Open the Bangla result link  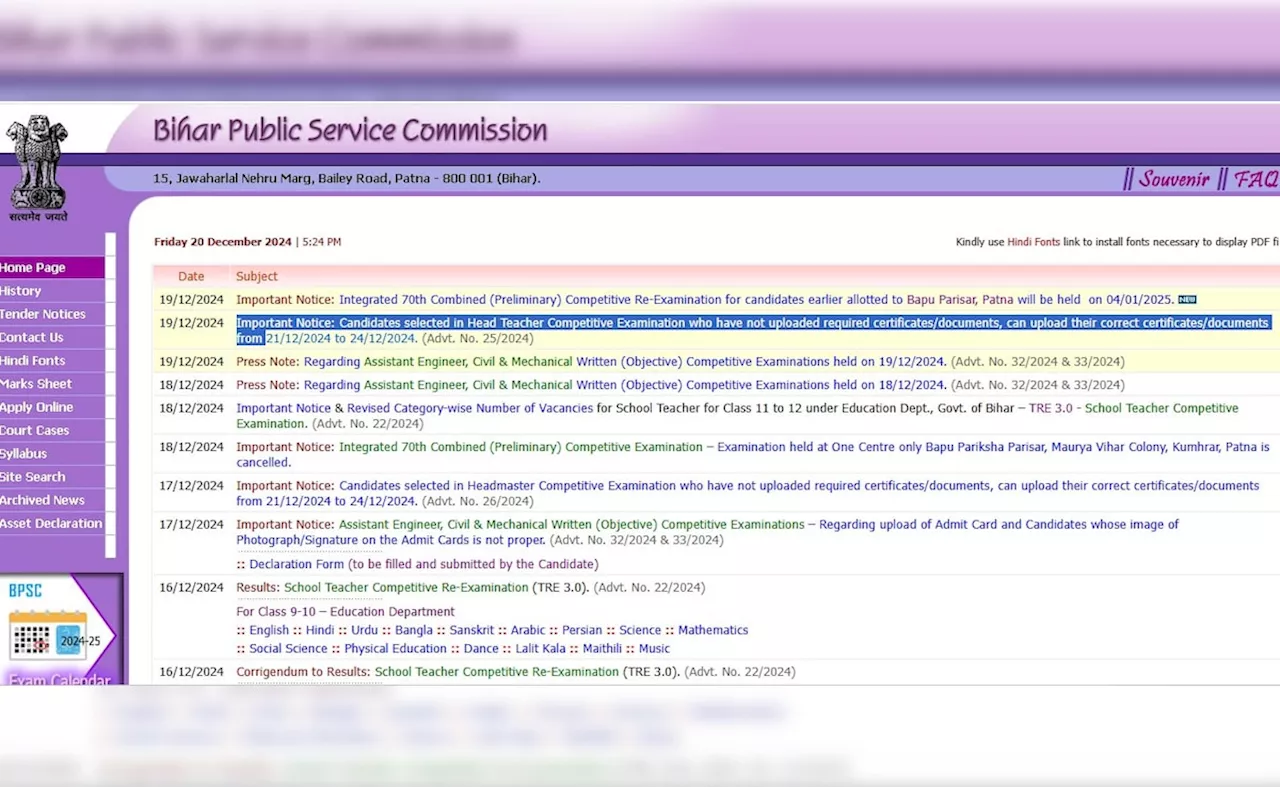tap(414, 630)
